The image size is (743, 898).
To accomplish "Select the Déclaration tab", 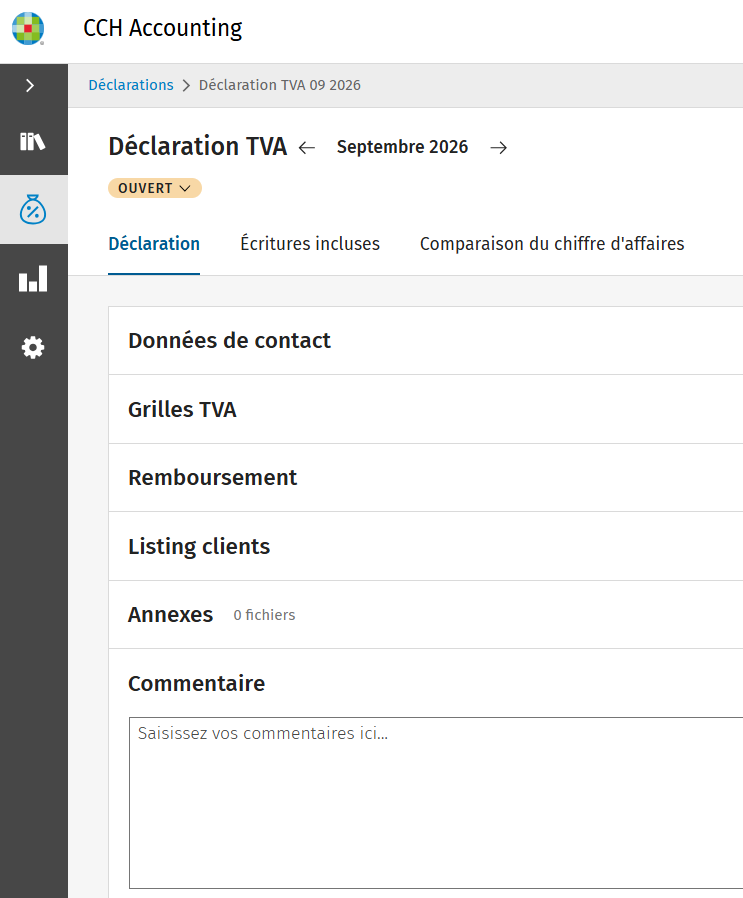I will pyautogui.click(x=154, y=244).
